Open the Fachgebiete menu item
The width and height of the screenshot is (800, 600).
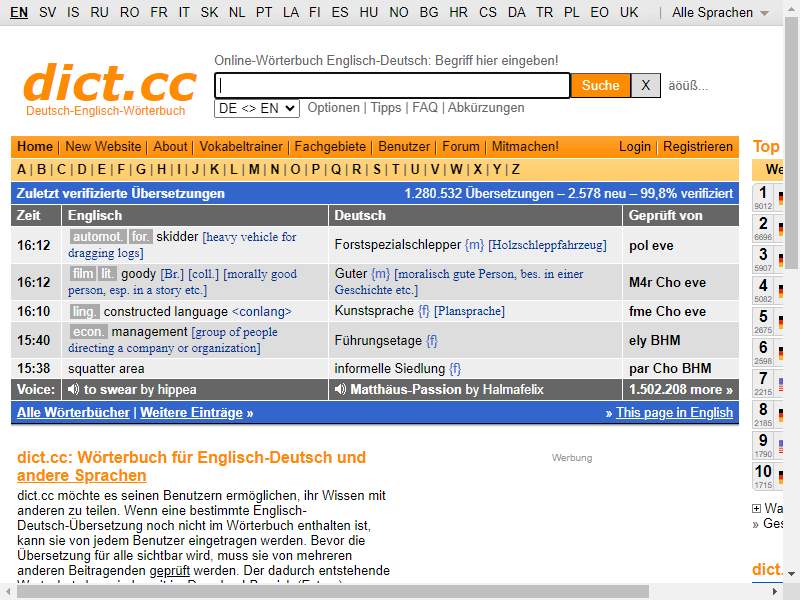point(330,146)
